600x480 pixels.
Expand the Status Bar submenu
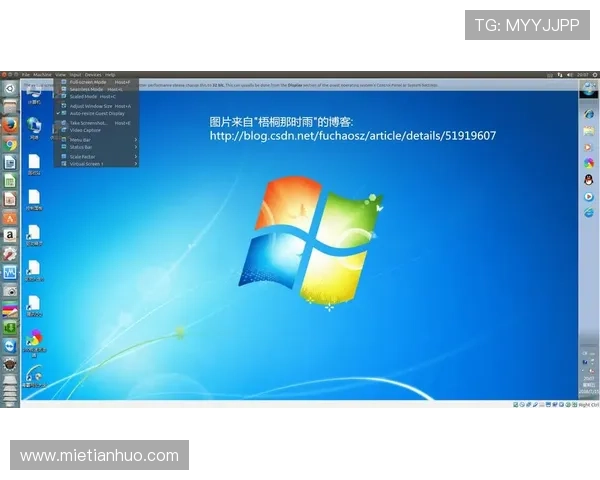pyautogui.click(x=82, y=147)
